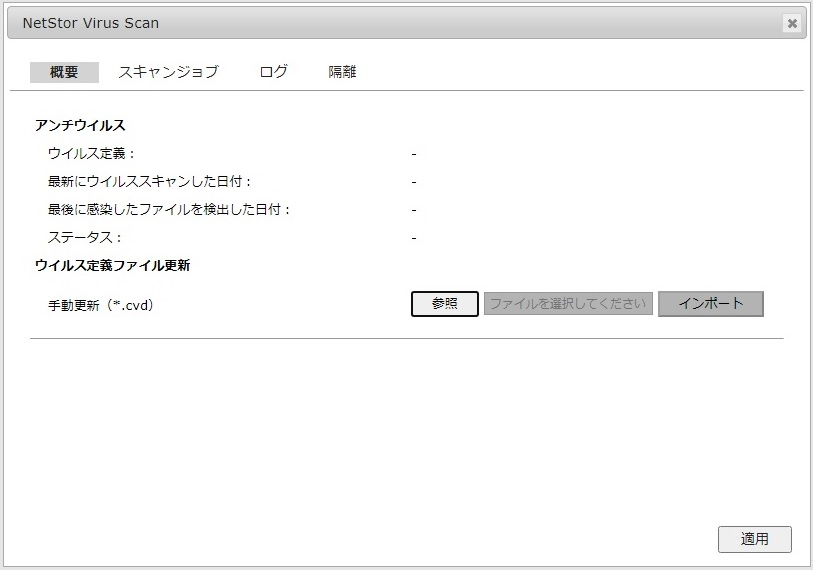
Task: Click the ウイルス定義ファイル更新 heading
Action: click(x=113, y=266)
